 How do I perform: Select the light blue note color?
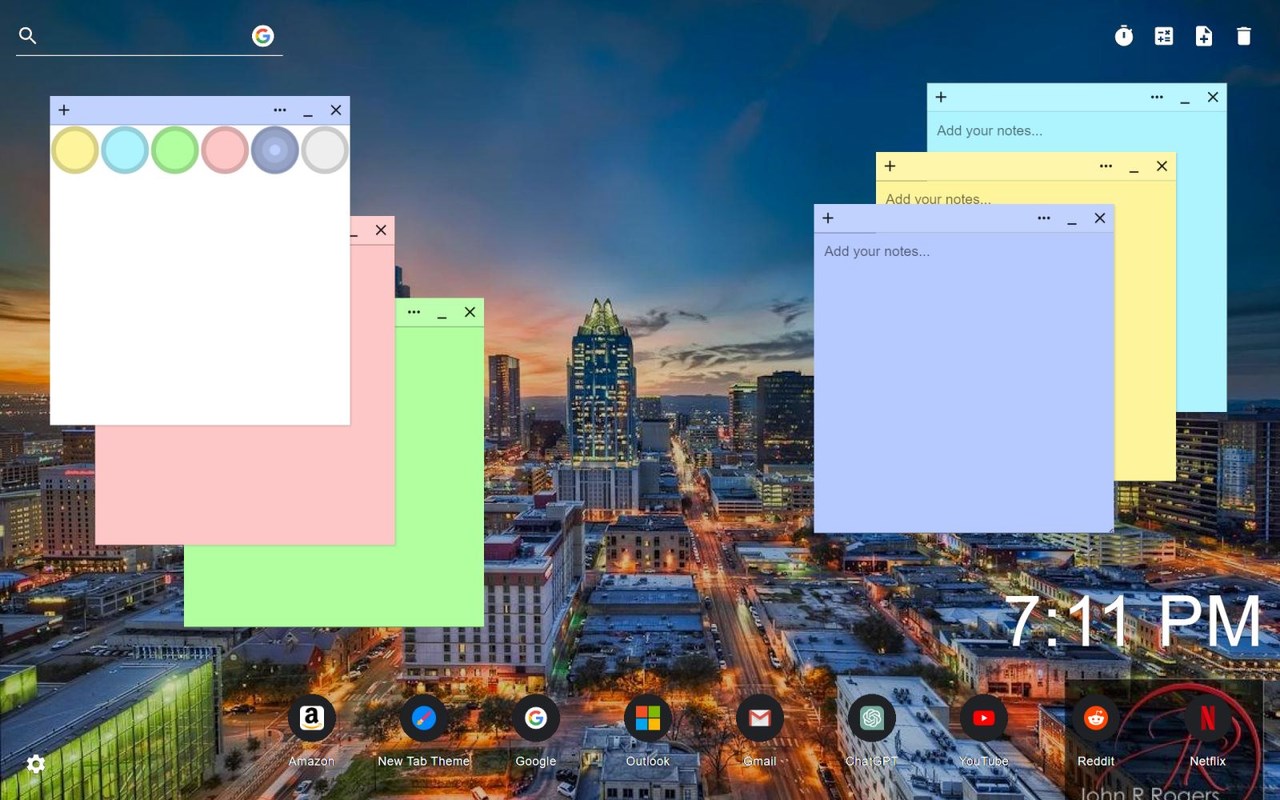[125, 150]
